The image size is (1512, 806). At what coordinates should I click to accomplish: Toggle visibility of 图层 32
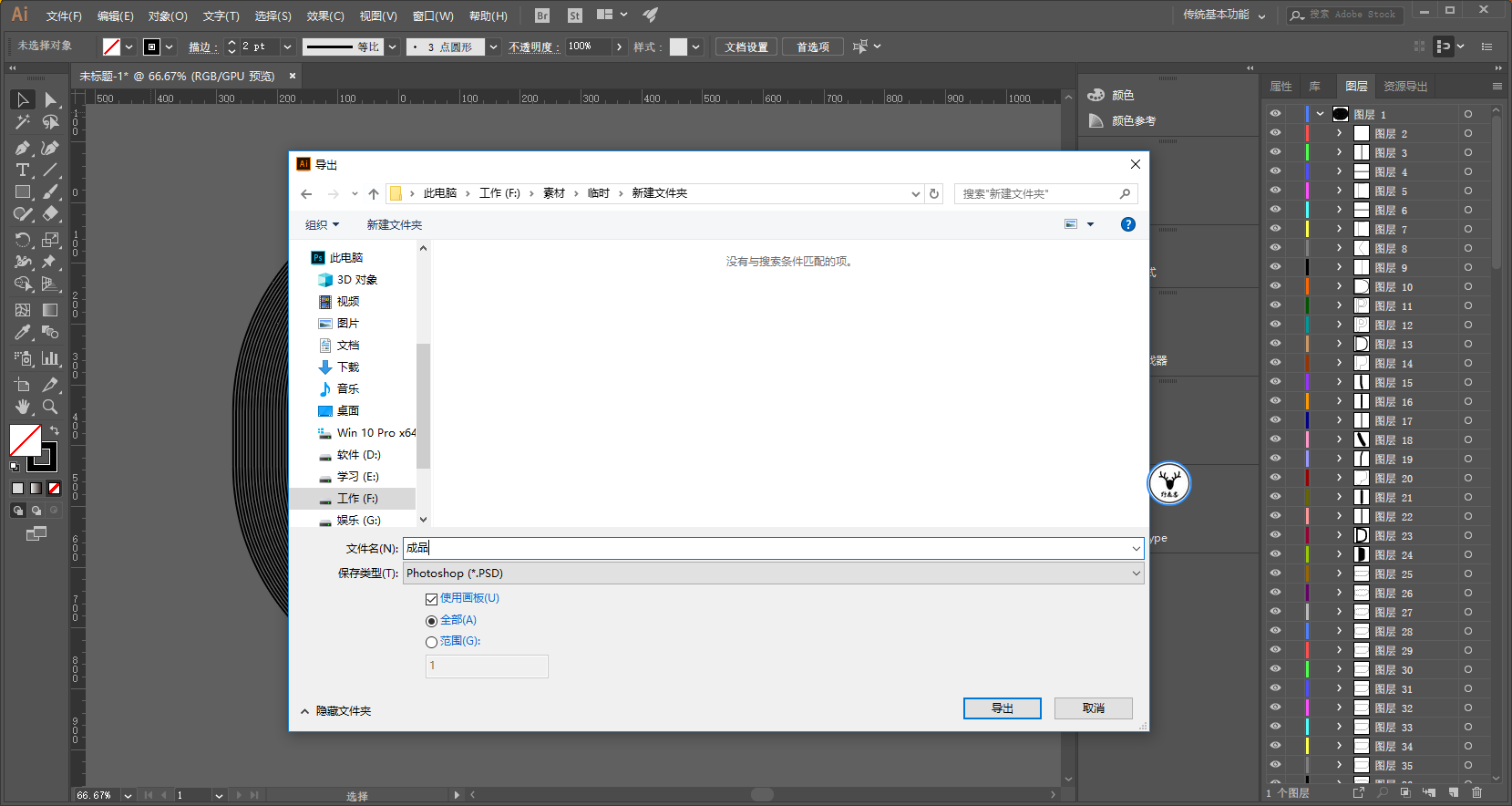(1275, 708)
